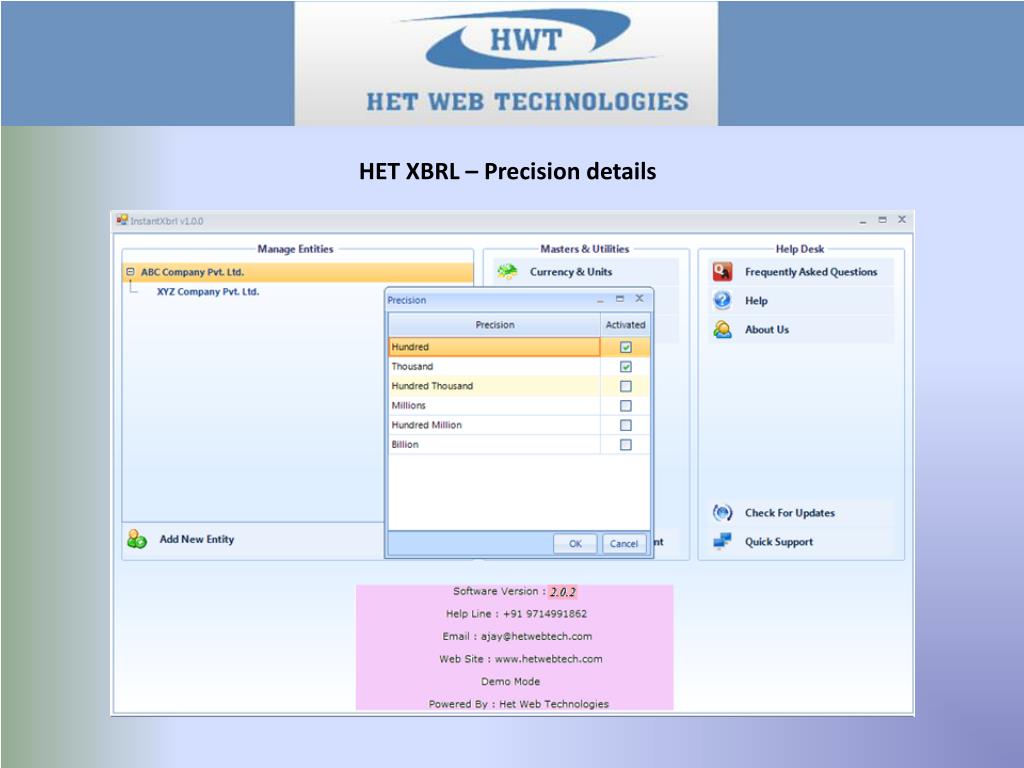Click the Activated column header

click(625, 325)
